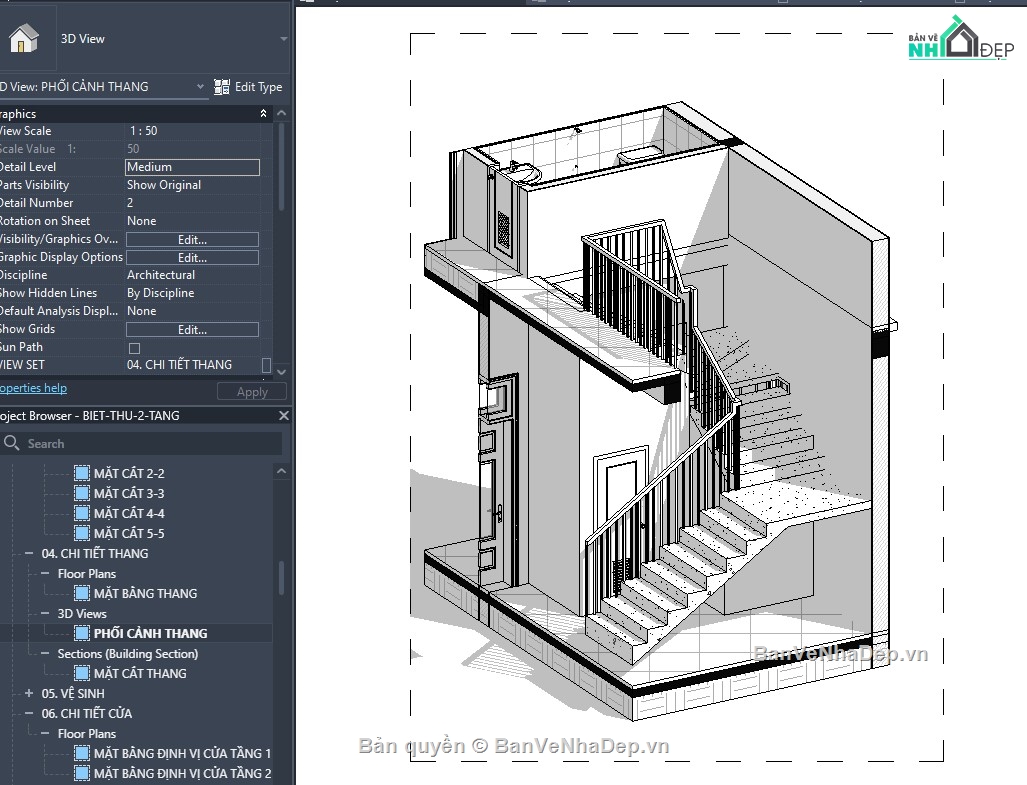Click the Edit Type button label

click(x=258, y=86)
